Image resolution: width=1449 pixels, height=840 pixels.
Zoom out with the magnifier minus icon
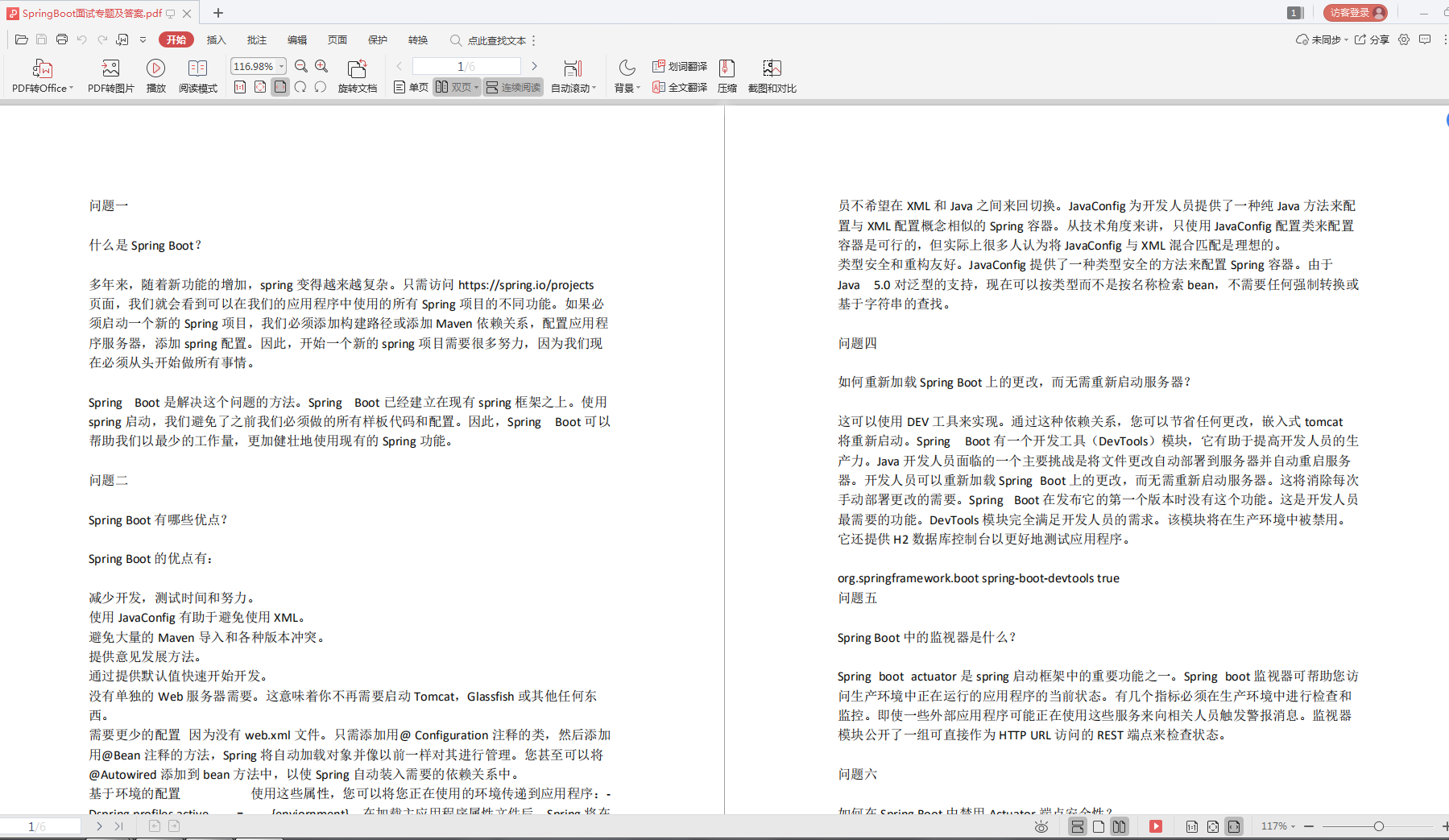301,66
